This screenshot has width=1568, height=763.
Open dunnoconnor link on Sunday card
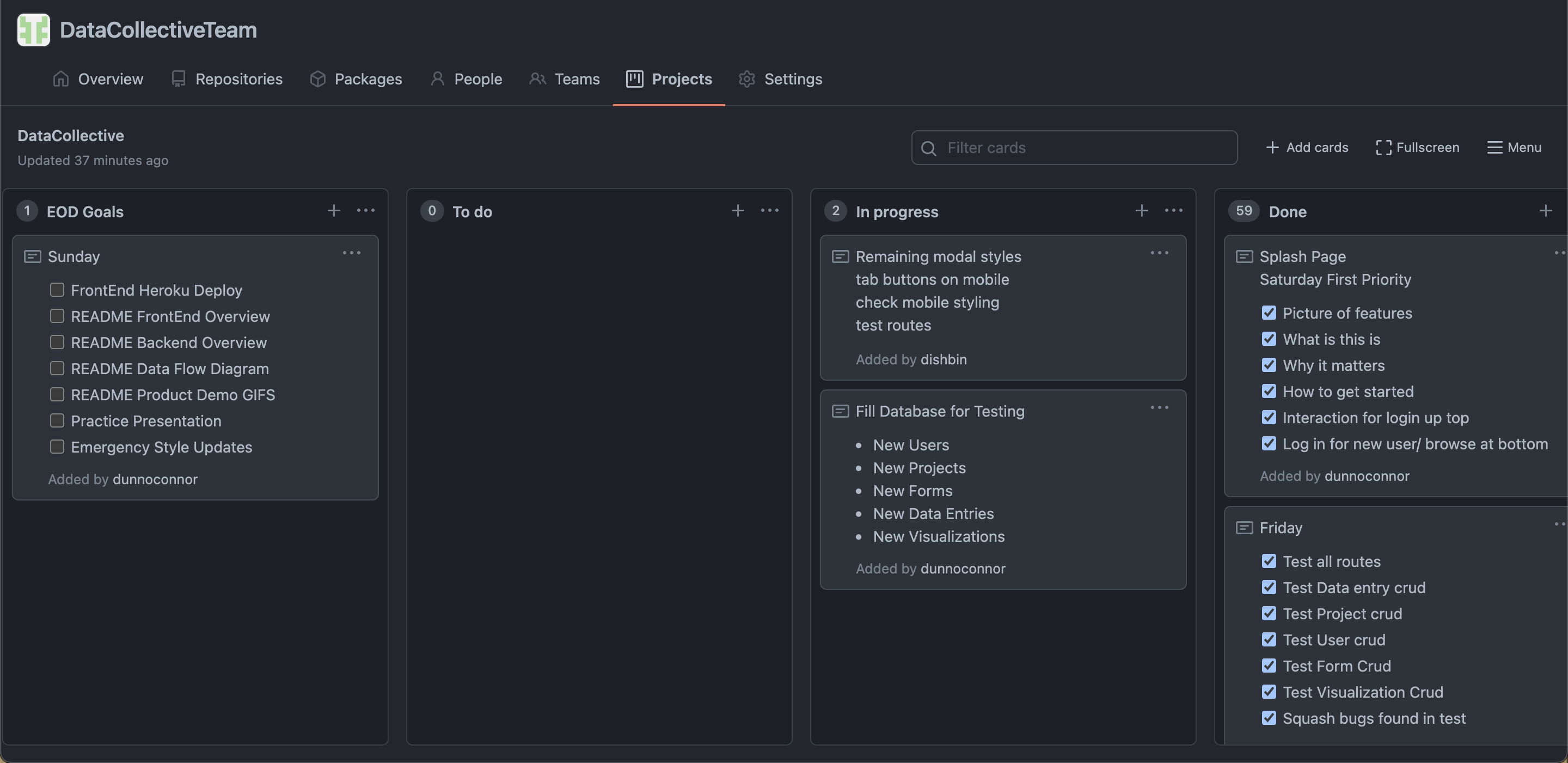(155, 479)
